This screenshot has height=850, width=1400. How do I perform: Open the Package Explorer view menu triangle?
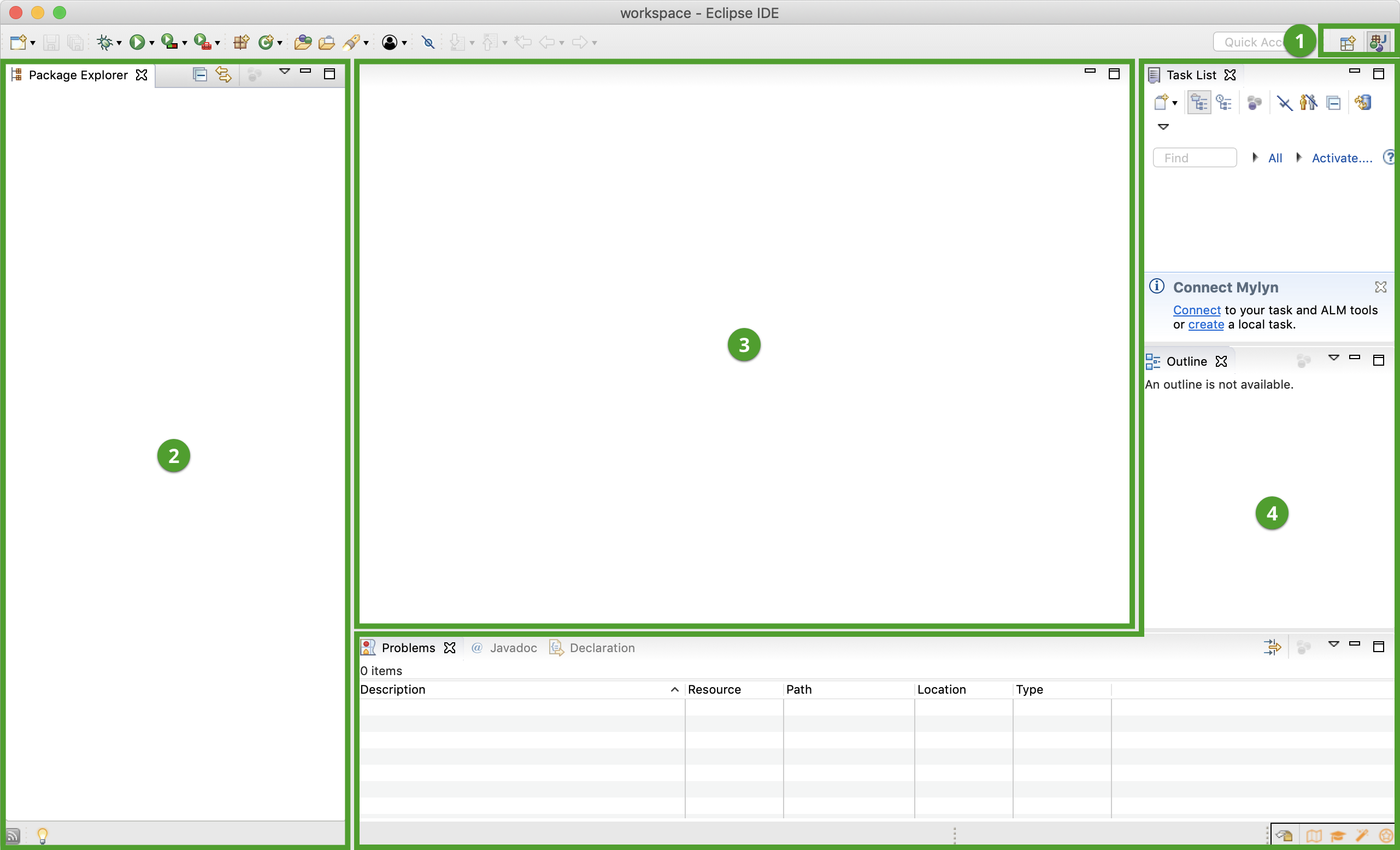[x=285, y=72]
